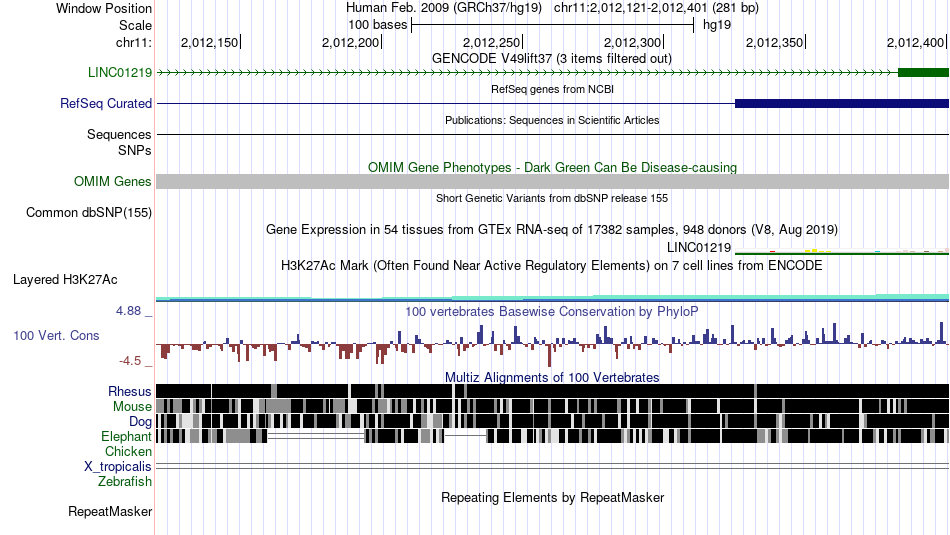Screen dimensions: 950x535
Task: Click the 4.88 PhyloP upper axis value
Action: click(x=128, y=311)
